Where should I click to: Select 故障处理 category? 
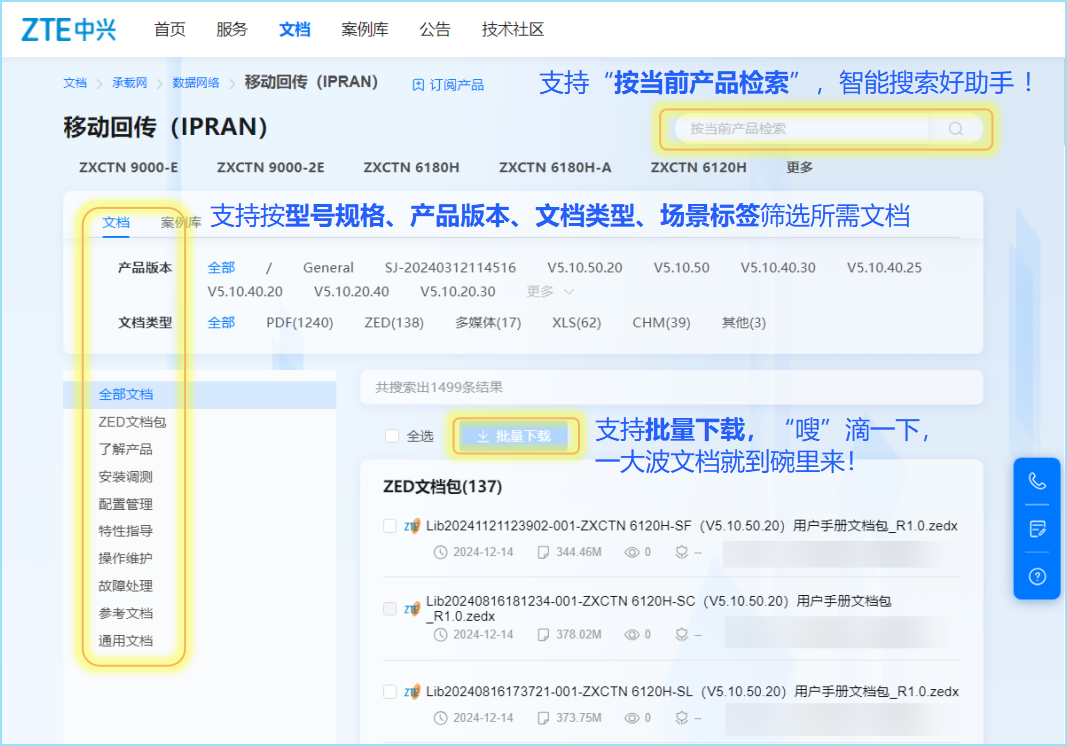pos(125,586)
